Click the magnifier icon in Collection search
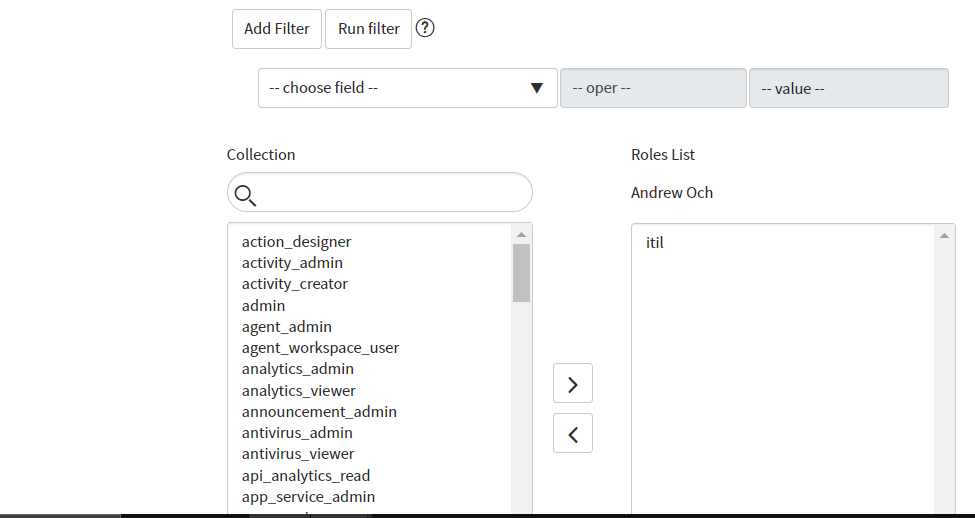975x518 pixels. pyautogui.click(x=245, y=195)
